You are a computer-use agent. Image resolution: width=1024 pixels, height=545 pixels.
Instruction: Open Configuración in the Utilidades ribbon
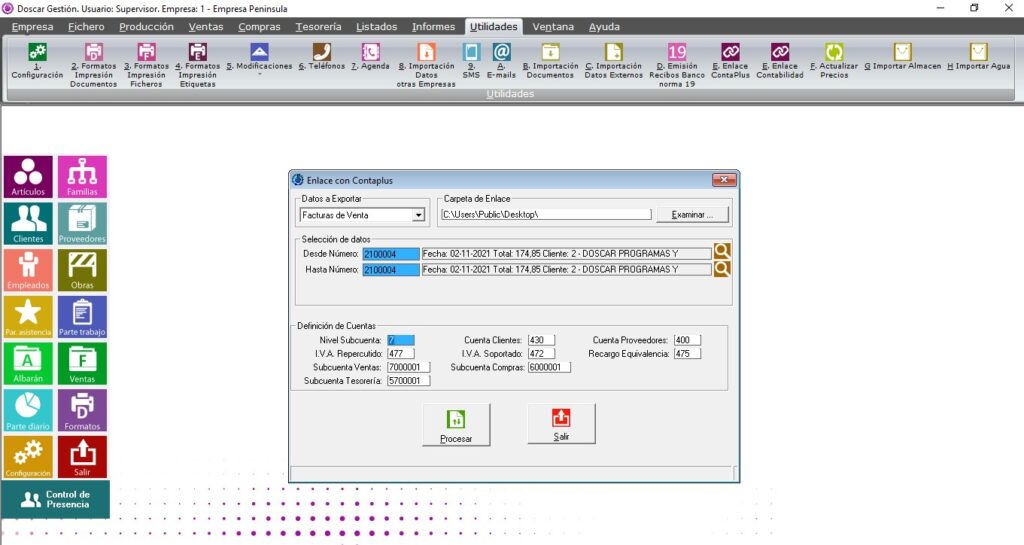(37, 59)
